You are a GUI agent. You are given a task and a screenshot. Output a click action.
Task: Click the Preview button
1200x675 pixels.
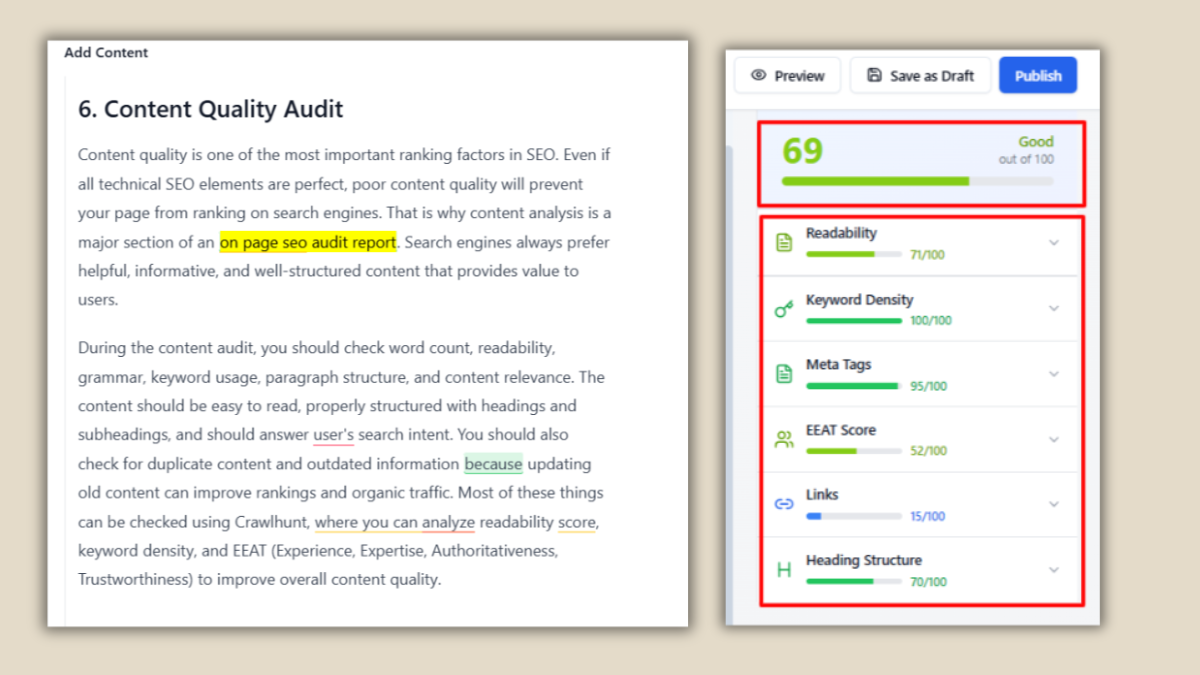[787, 75]
